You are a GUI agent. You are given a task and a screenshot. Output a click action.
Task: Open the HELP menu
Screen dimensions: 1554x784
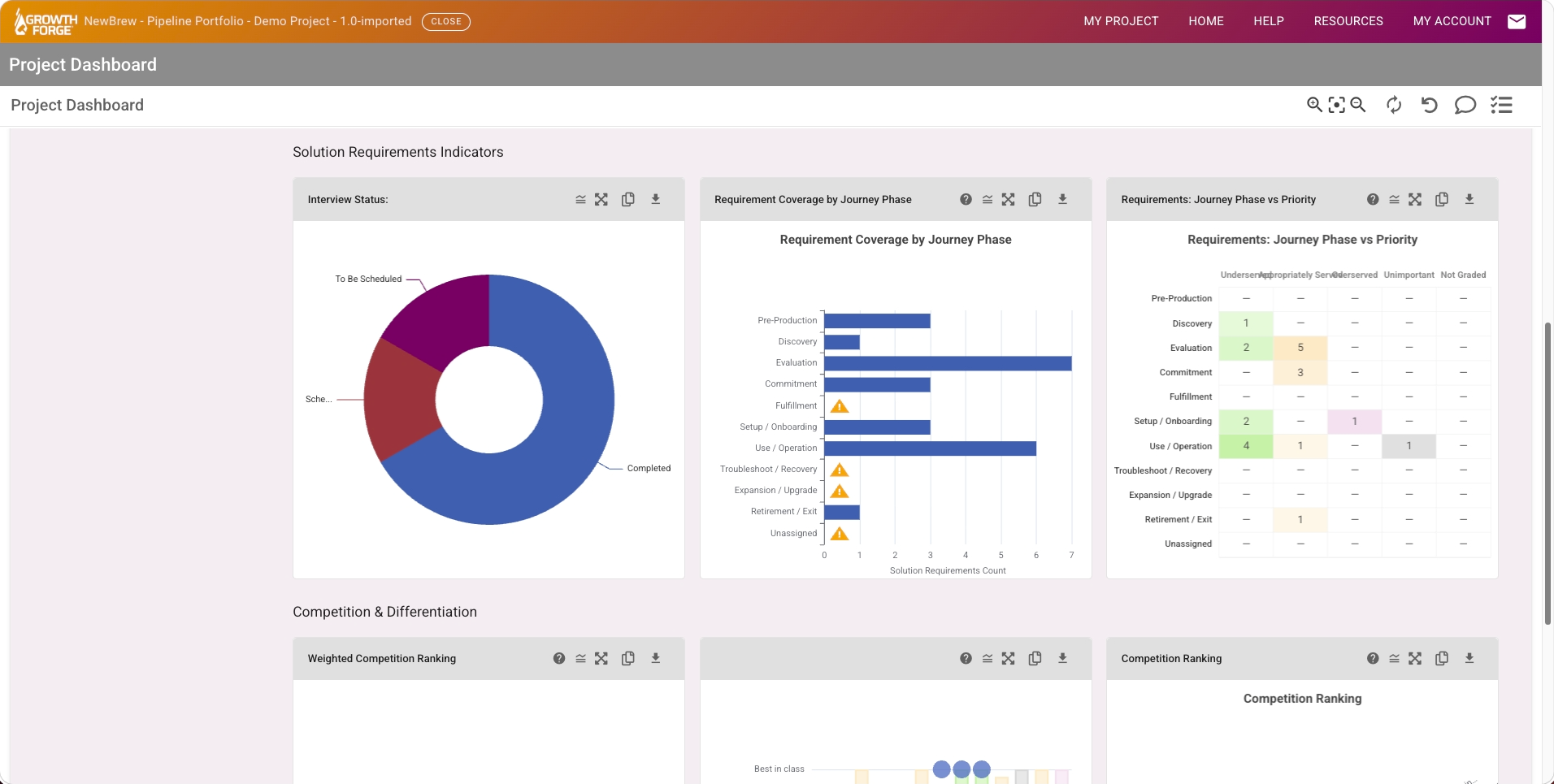click(x=1269, y=21)
